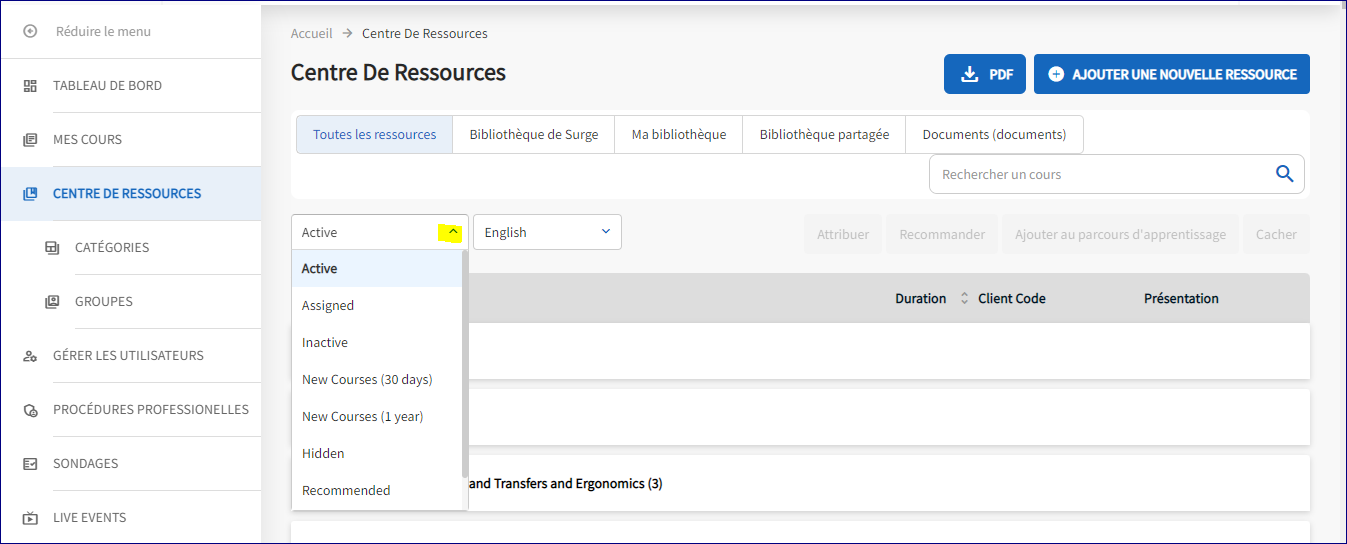Viewport: 1347px width, 544px height.
Task: Open the Ma bibliothèque tab
Action: pyautogui.click(x=678, y=135)
